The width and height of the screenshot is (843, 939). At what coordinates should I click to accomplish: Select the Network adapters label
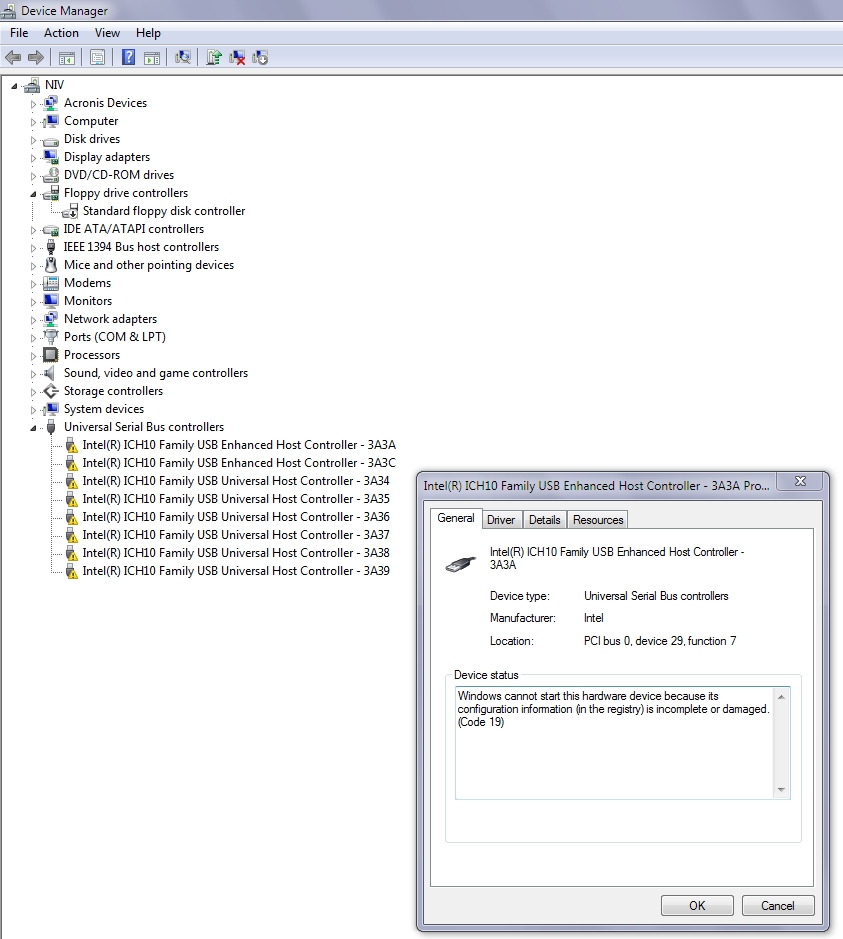[110, 319]
